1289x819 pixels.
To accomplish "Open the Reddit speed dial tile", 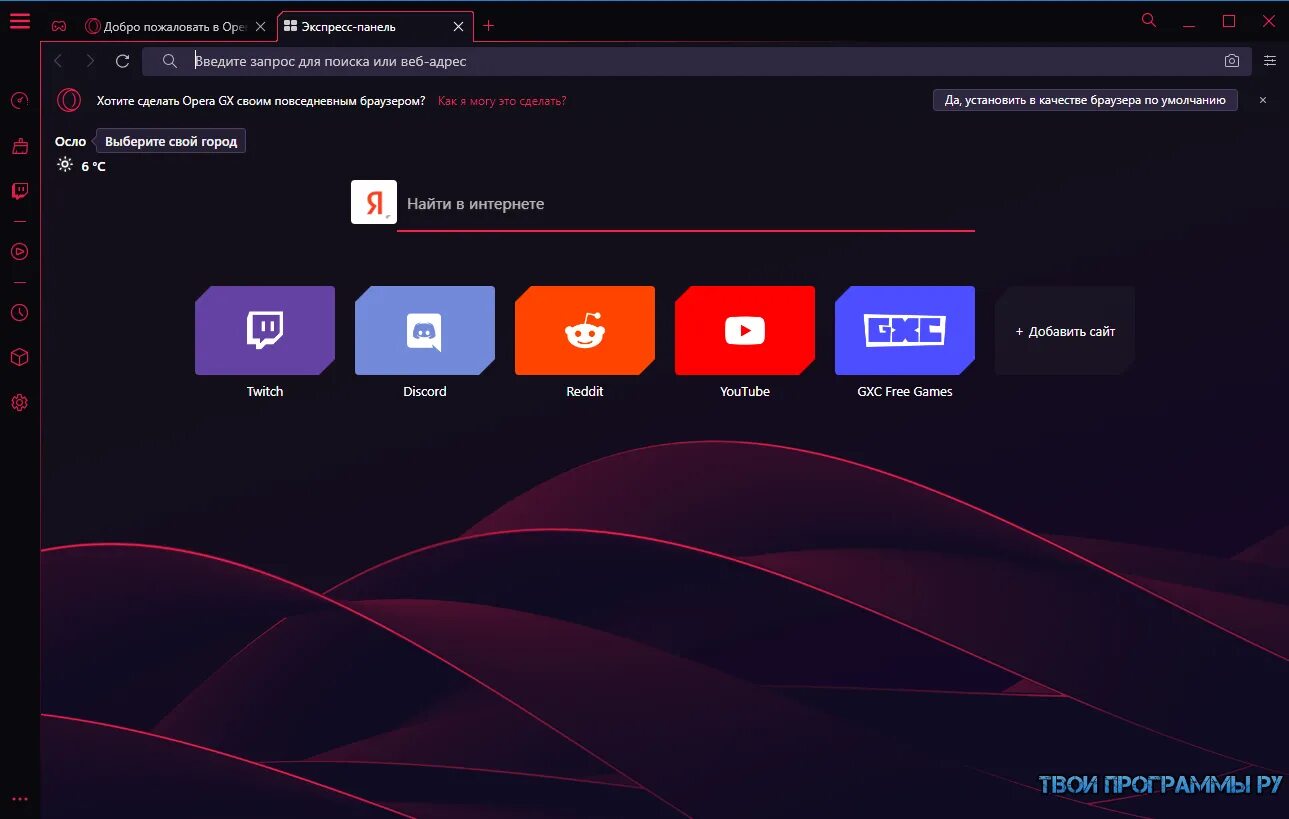I will 585,331.
